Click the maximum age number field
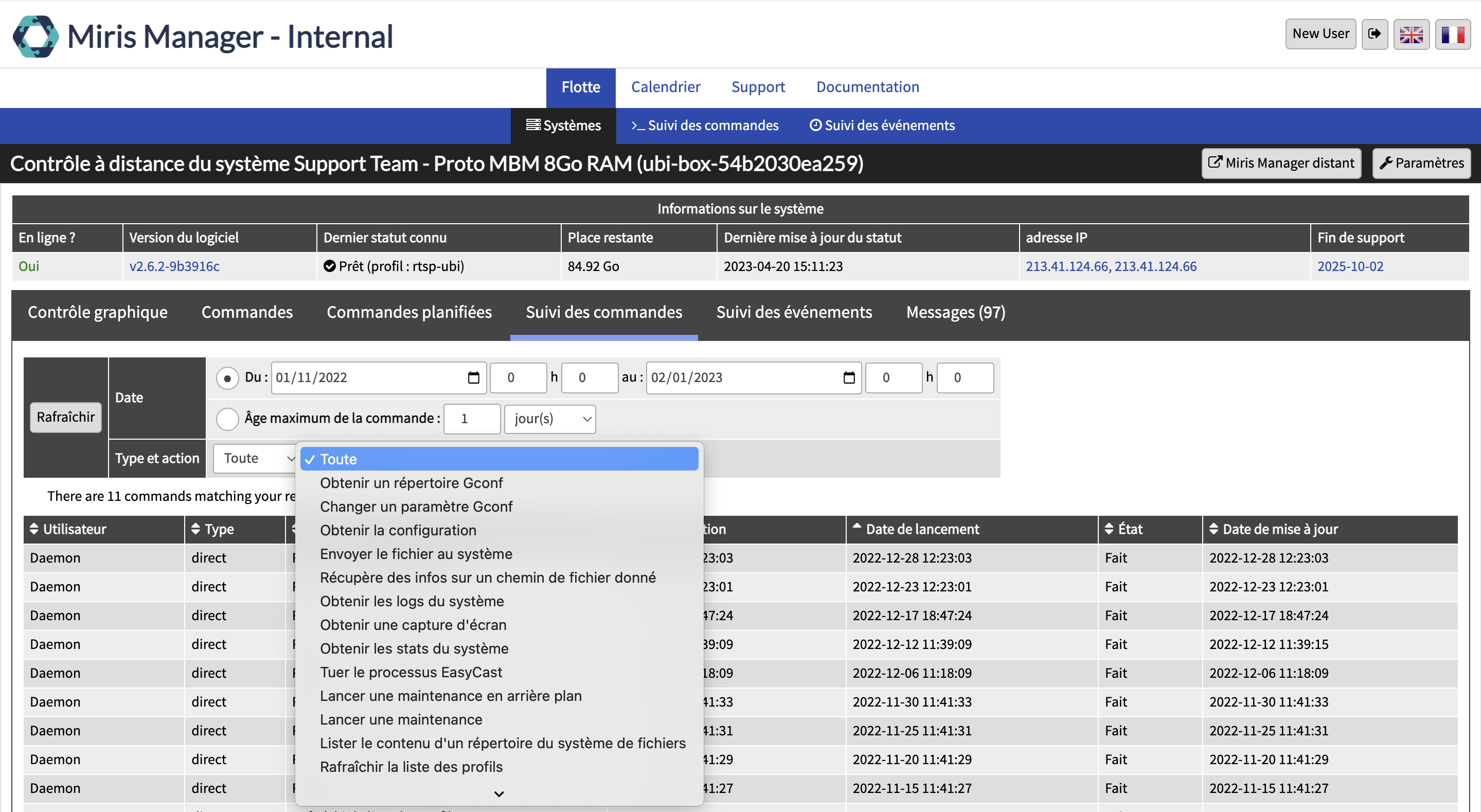The image size is (1481, 812). click(472, 419)
